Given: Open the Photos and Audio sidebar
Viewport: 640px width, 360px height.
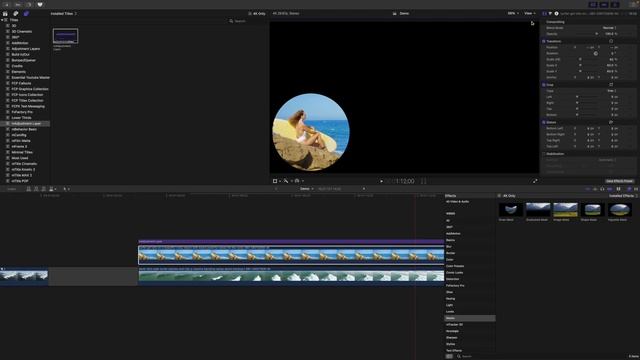Looking at the screenshot, I should (x=16, y=13).
